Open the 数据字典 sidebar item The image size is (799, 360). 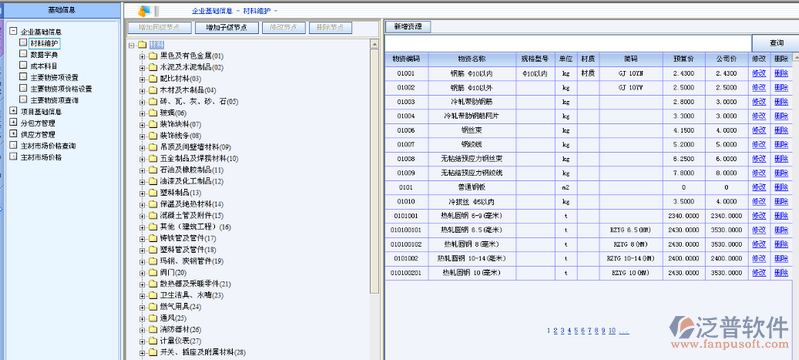click(x=44, y=54)
